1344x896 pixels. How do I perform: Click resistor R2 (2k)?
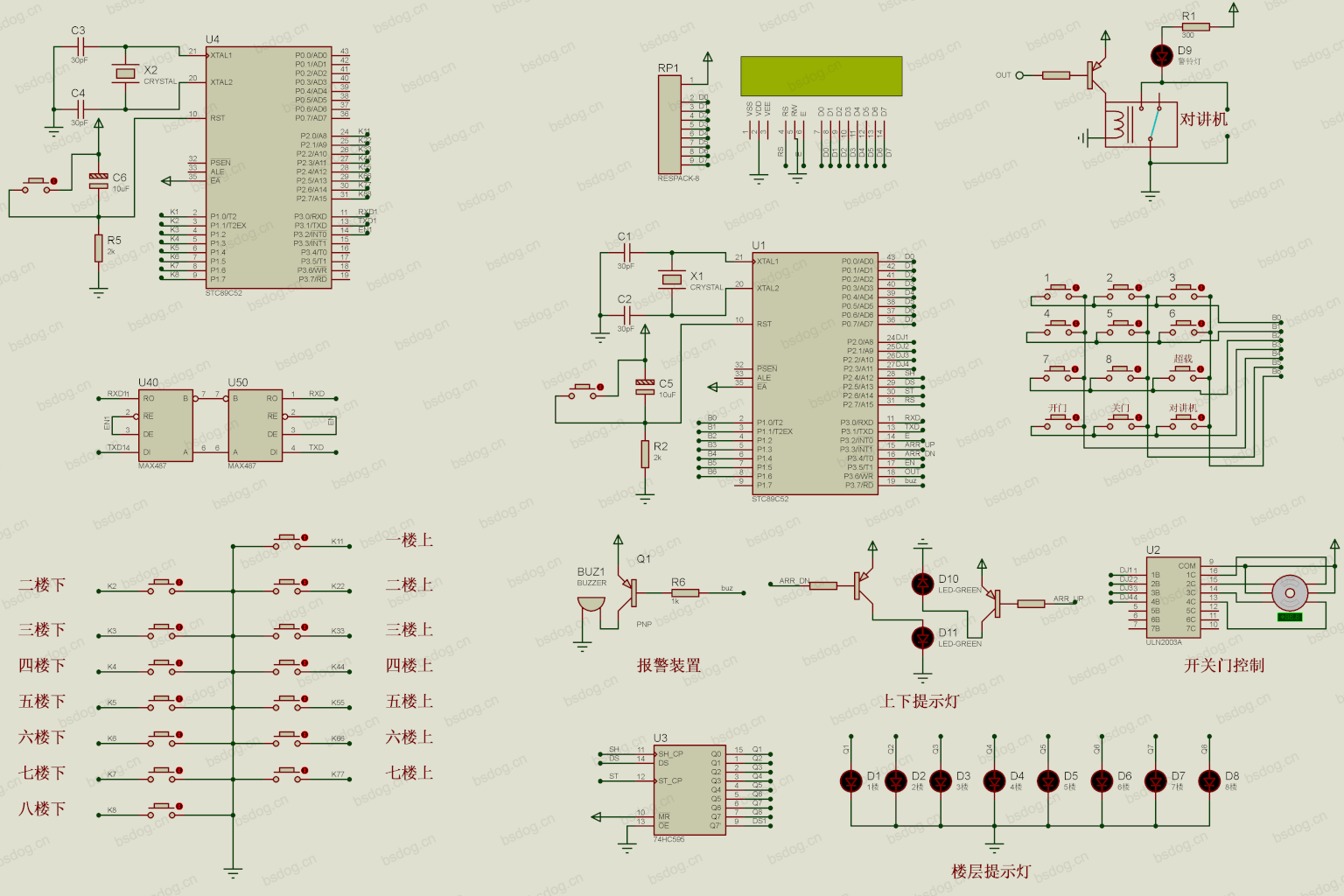coord(645,454)
